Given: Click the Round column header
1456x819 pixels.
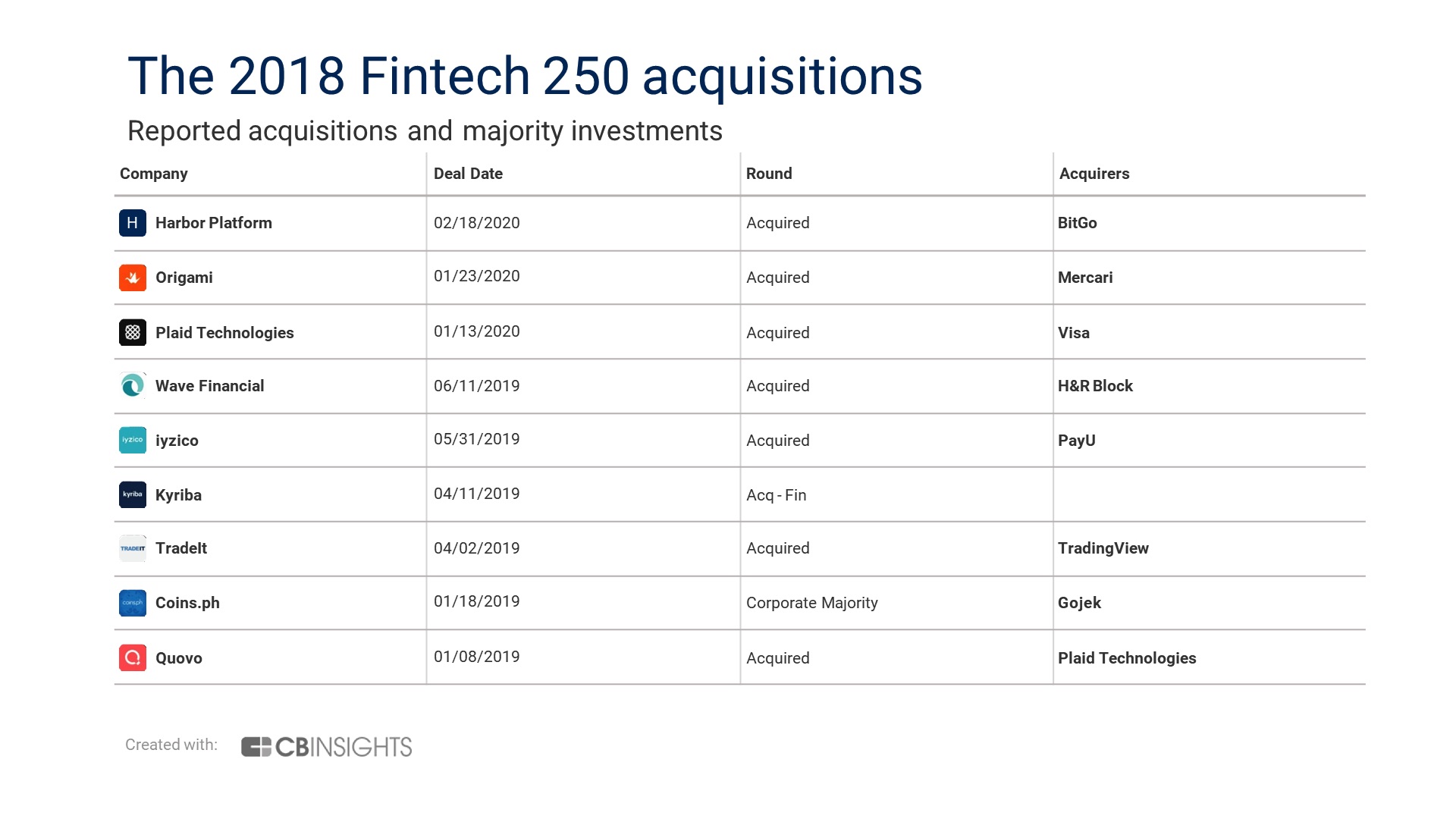Looking at the screenshot, I should (769, 174).
